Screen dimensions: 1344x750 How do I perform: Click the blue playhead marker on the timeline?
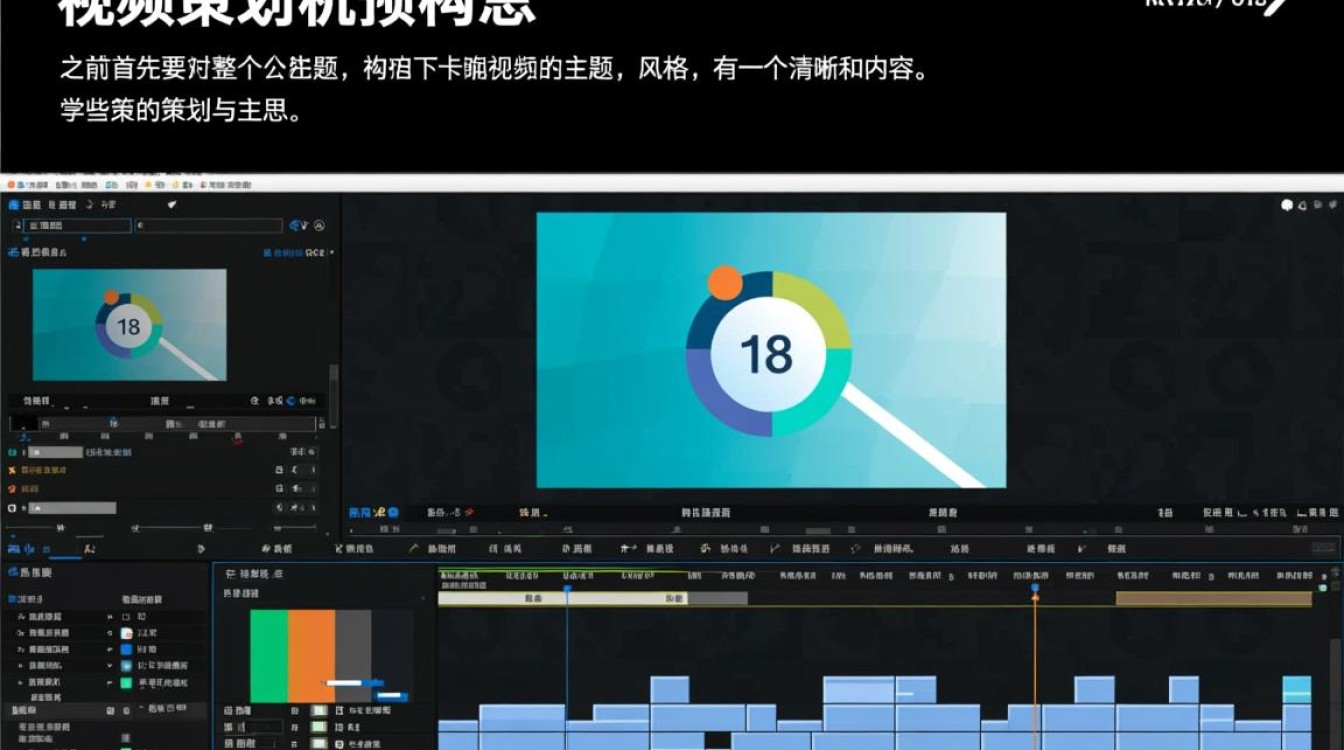coord(567,590)
